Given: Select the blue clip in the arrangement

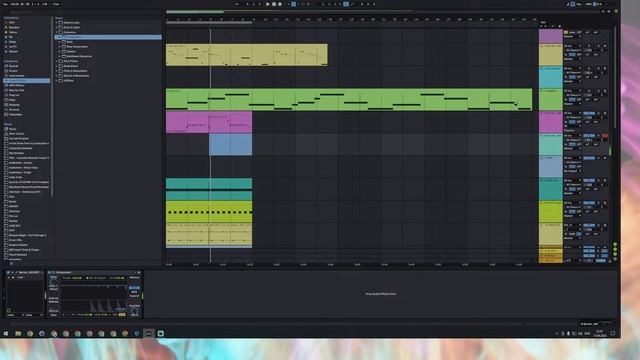Looking at the screenshot, I should 230,144.
